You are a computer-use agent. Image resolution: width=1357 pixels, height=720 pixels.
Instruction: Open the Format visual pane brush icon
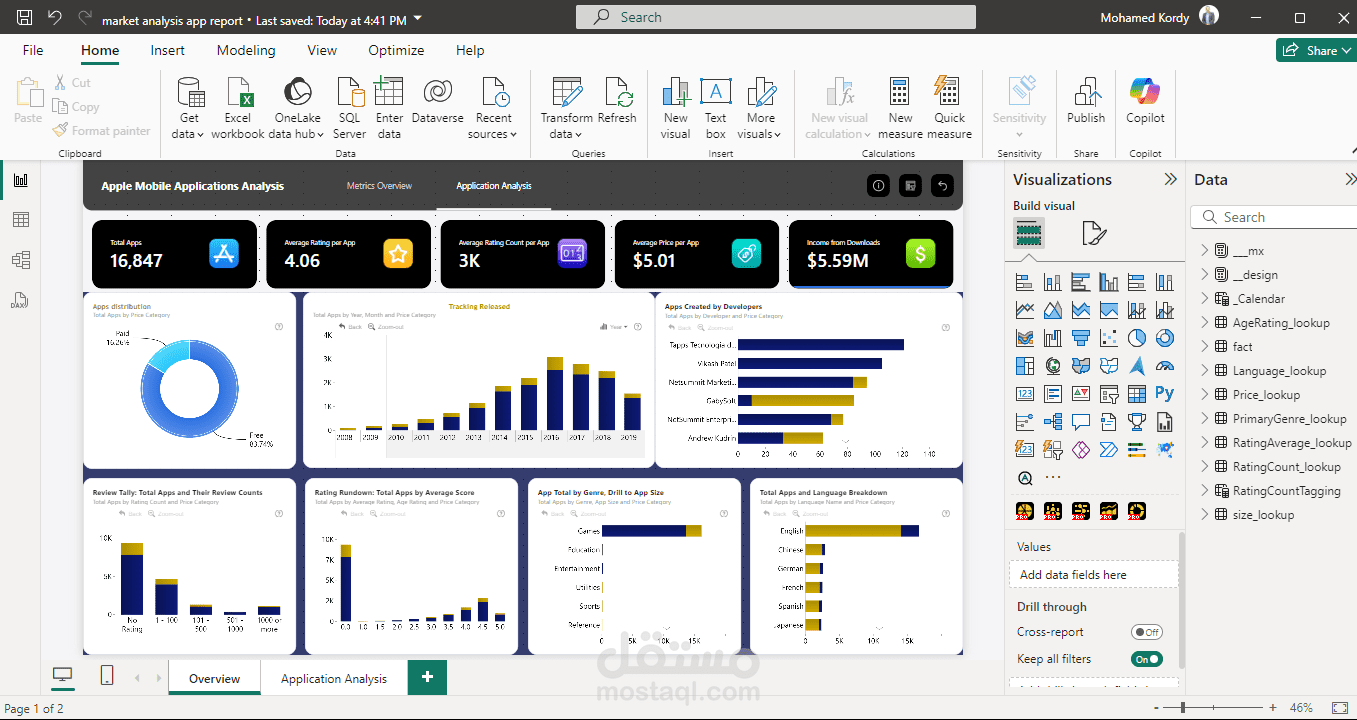pyautogui.click(x=1094, y=234)
